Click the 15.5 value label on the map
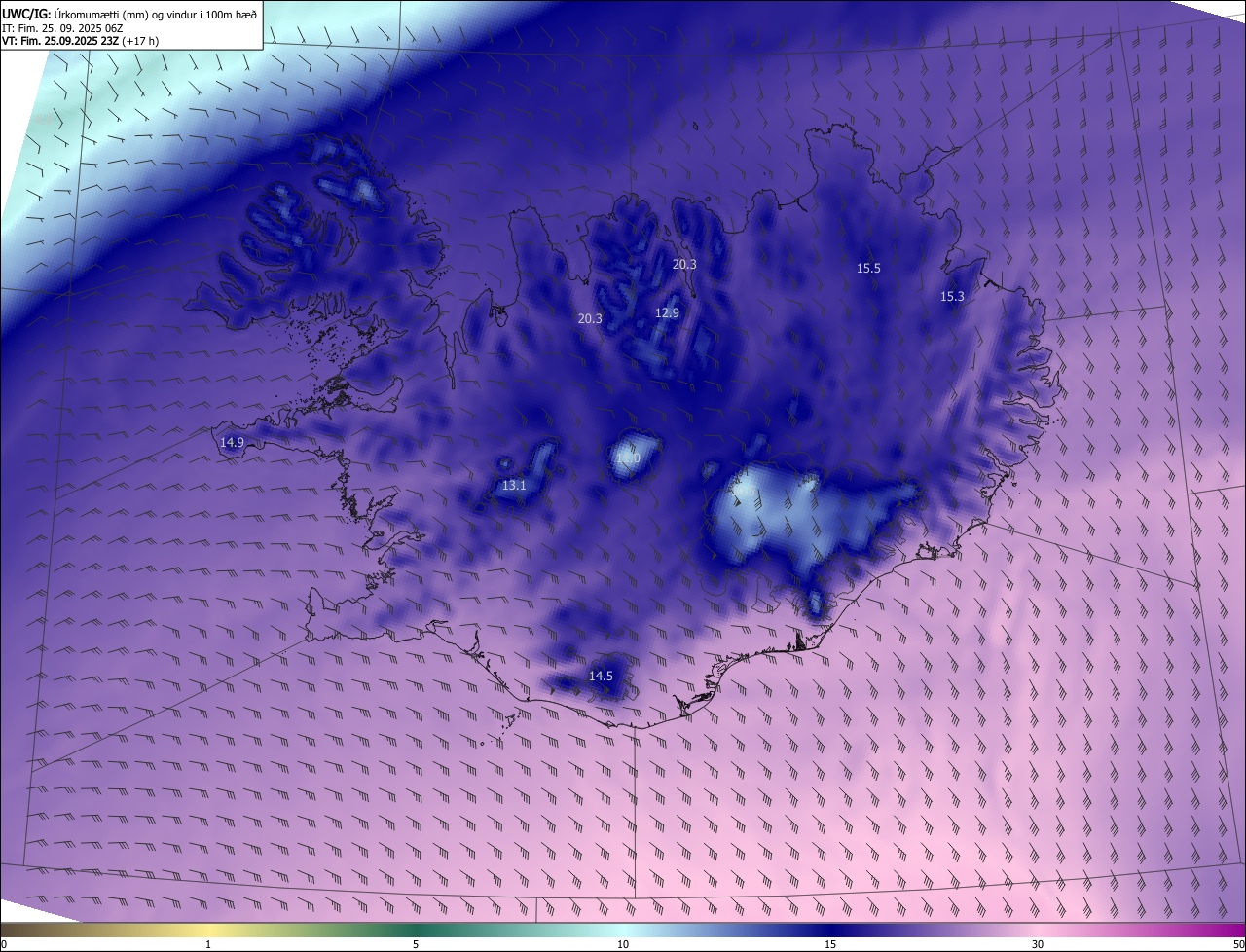 (868, 268)
